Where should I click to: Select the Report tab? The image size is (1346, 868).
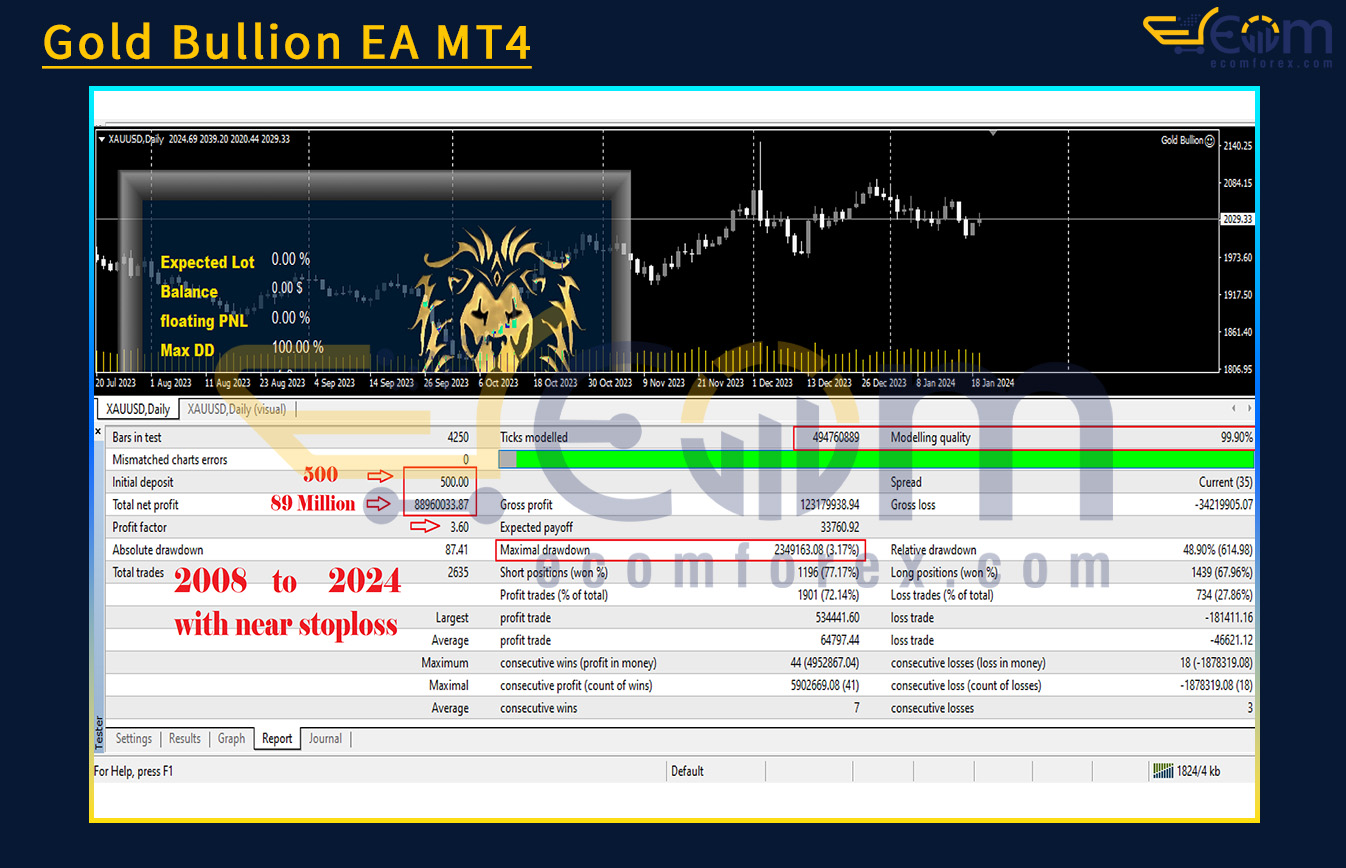click(x=277, y=739)
